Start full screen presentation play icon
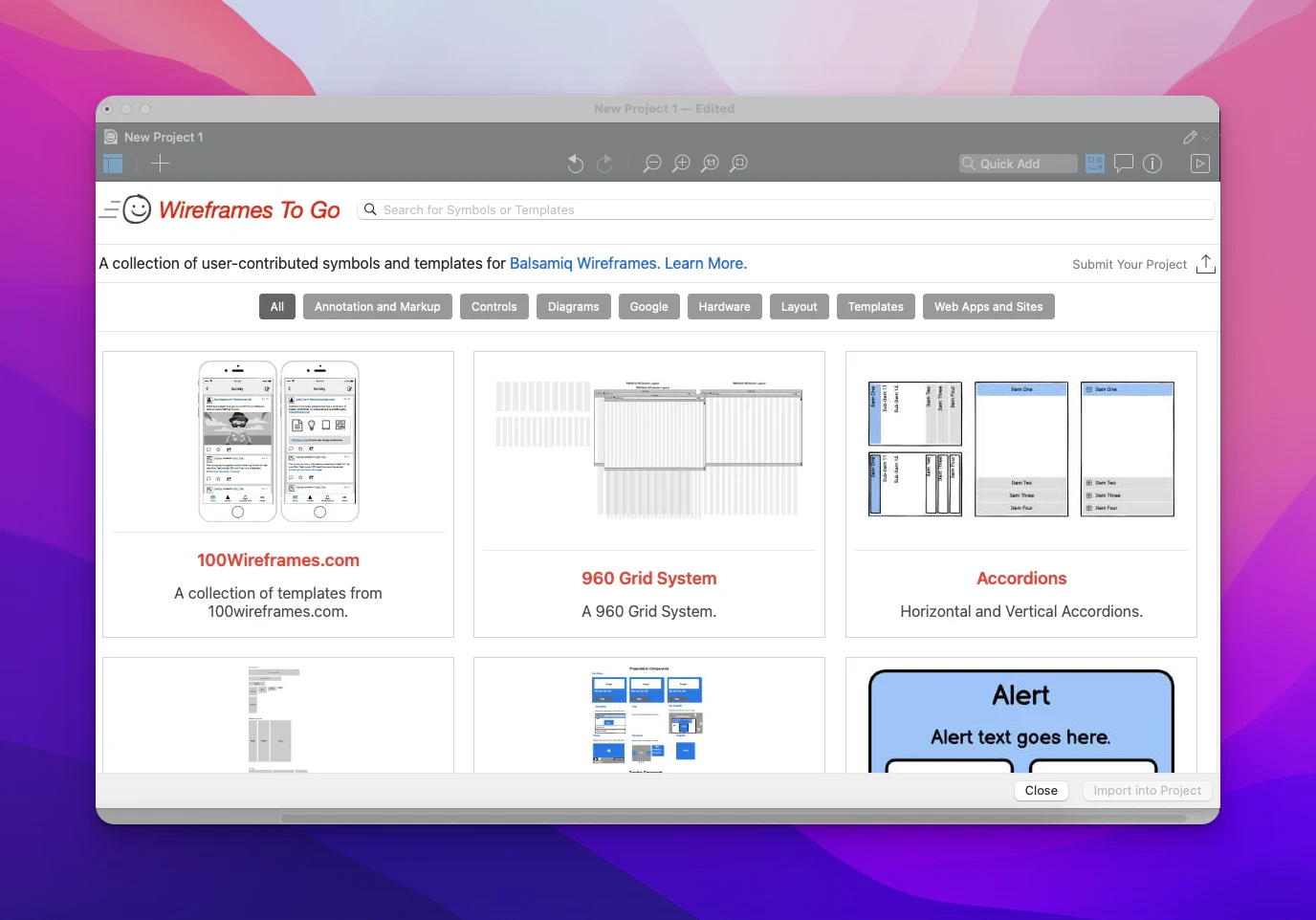This screenshot has width=1316, height=920. click(x=1199, y=164)
